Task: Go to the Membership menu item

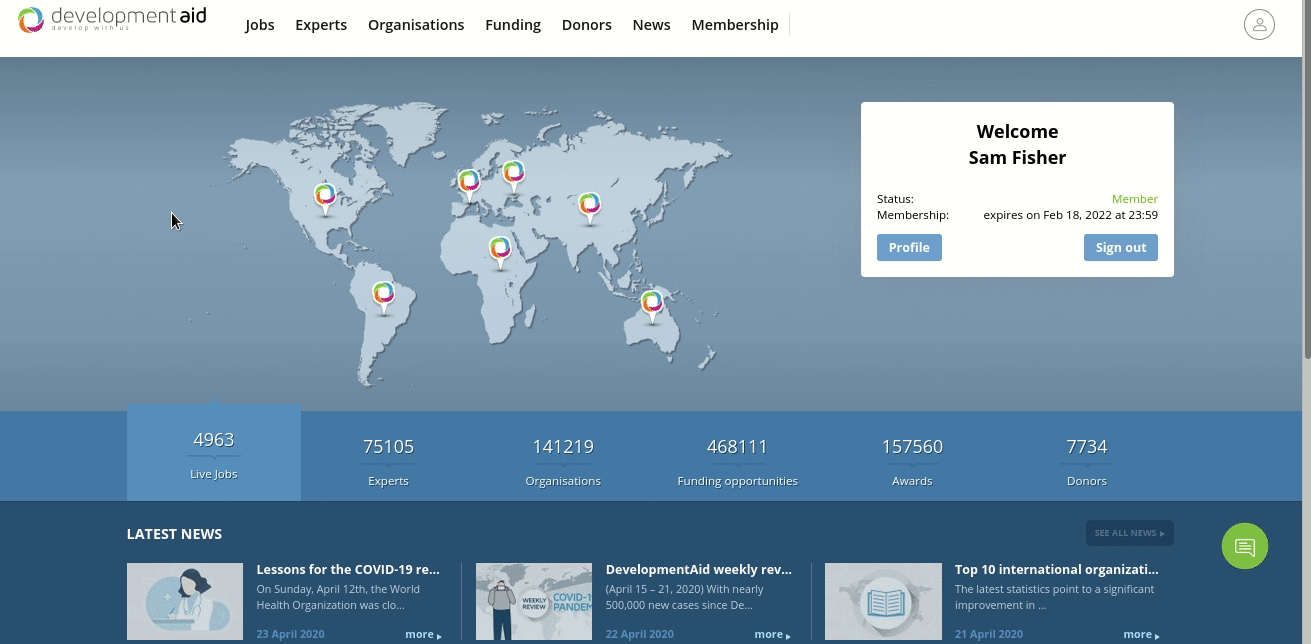Action: tap(735, 25)
